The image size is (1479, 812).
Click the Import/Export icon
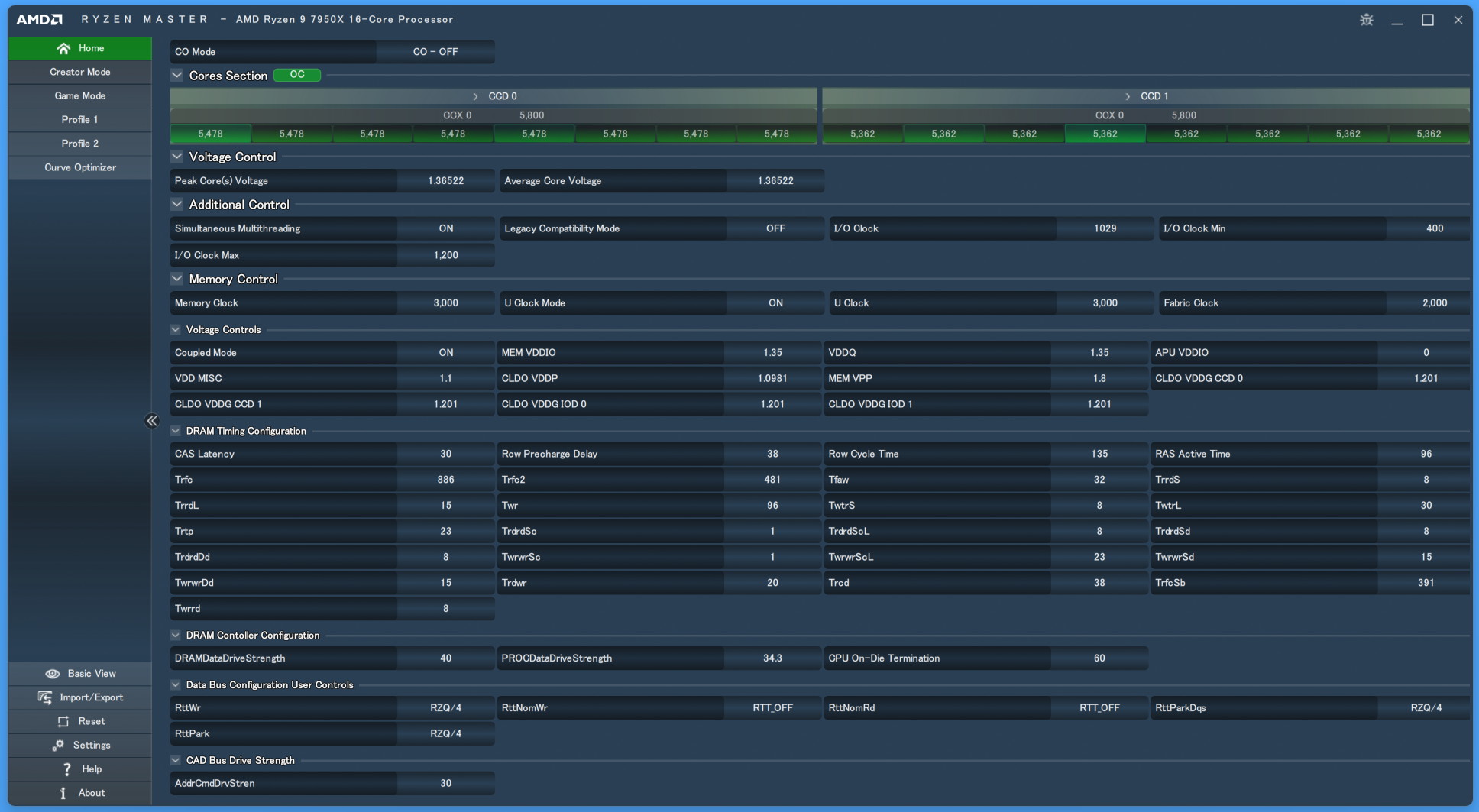coord(45,697)
